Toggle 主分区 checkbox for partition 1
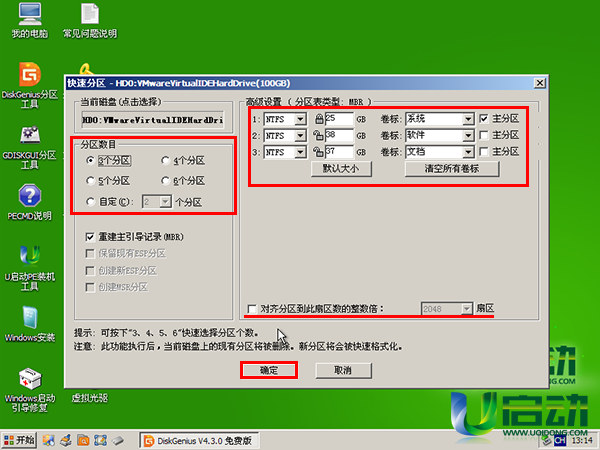 [484, 119]
